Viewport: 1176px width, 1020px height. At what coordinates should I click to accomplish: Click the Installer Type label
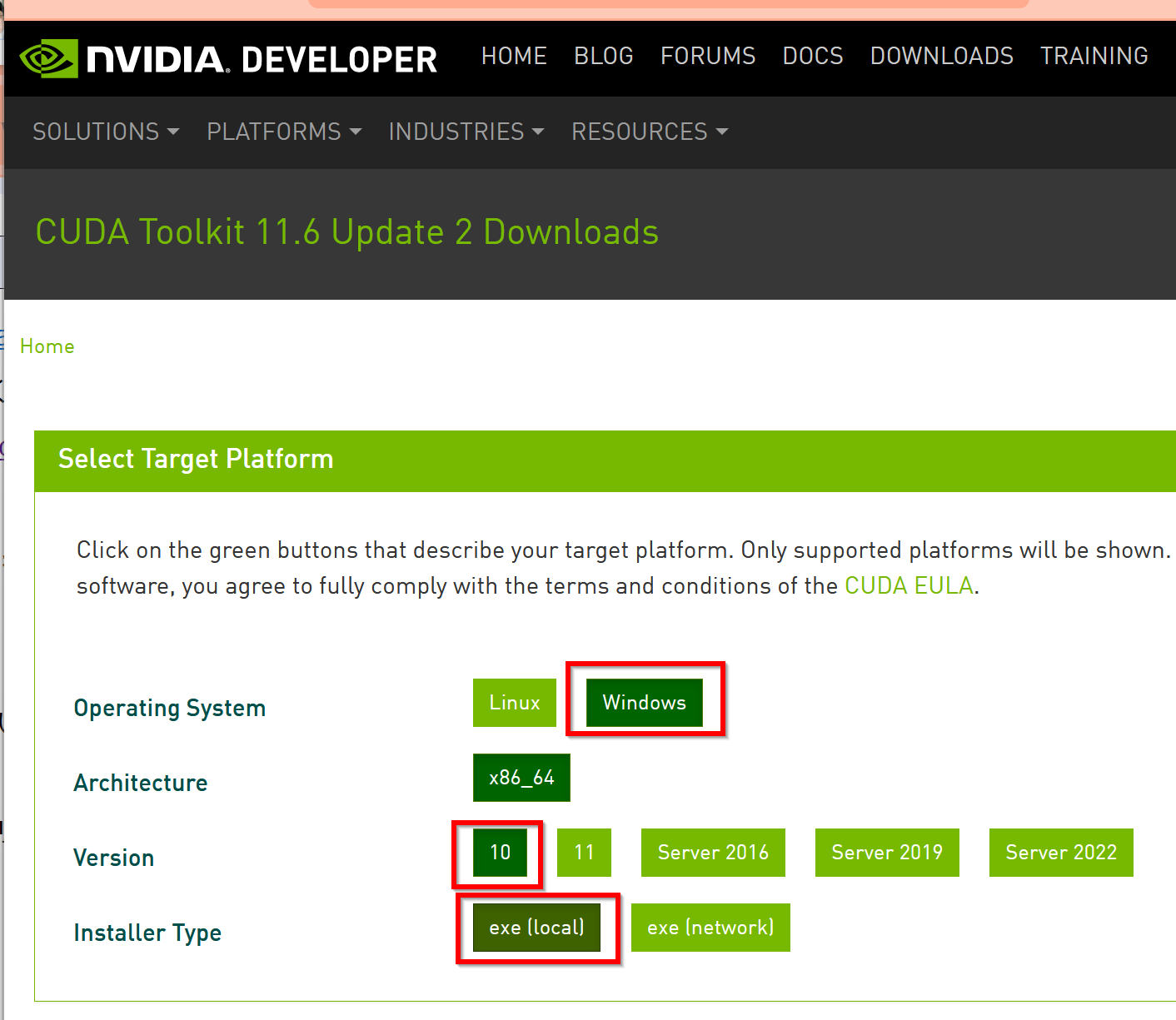pos(147,933)
